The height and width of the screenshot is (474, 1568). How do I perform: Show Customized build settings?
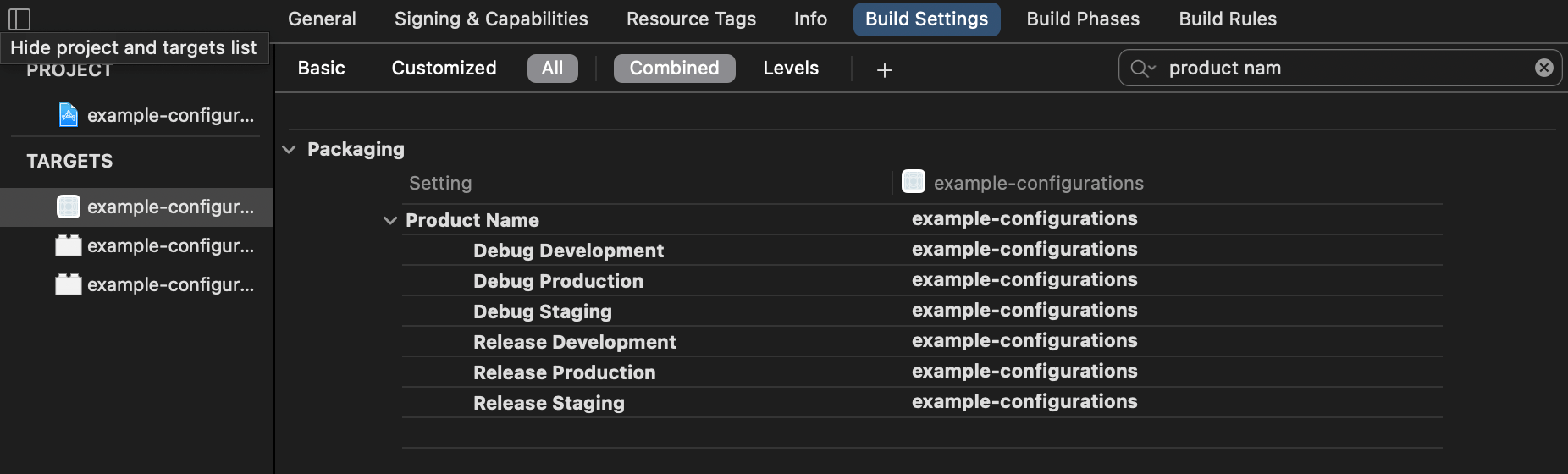[444, 69]
